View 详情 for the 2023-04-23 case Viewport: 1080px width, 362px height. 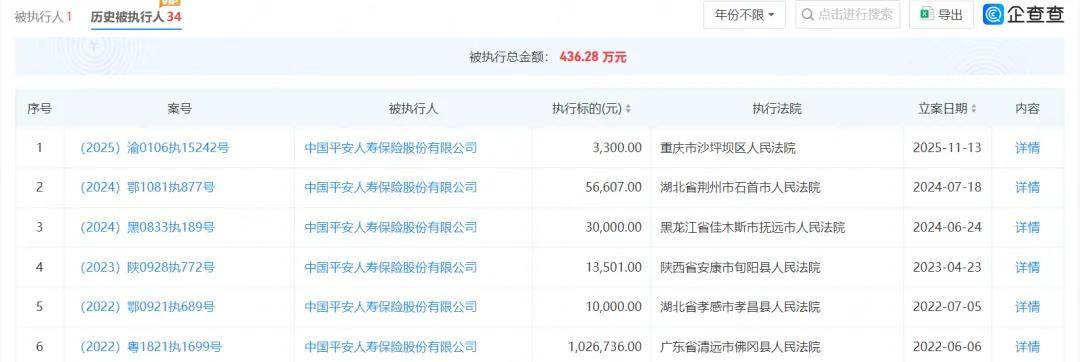pyautogui.click(x=1028, y=267)
